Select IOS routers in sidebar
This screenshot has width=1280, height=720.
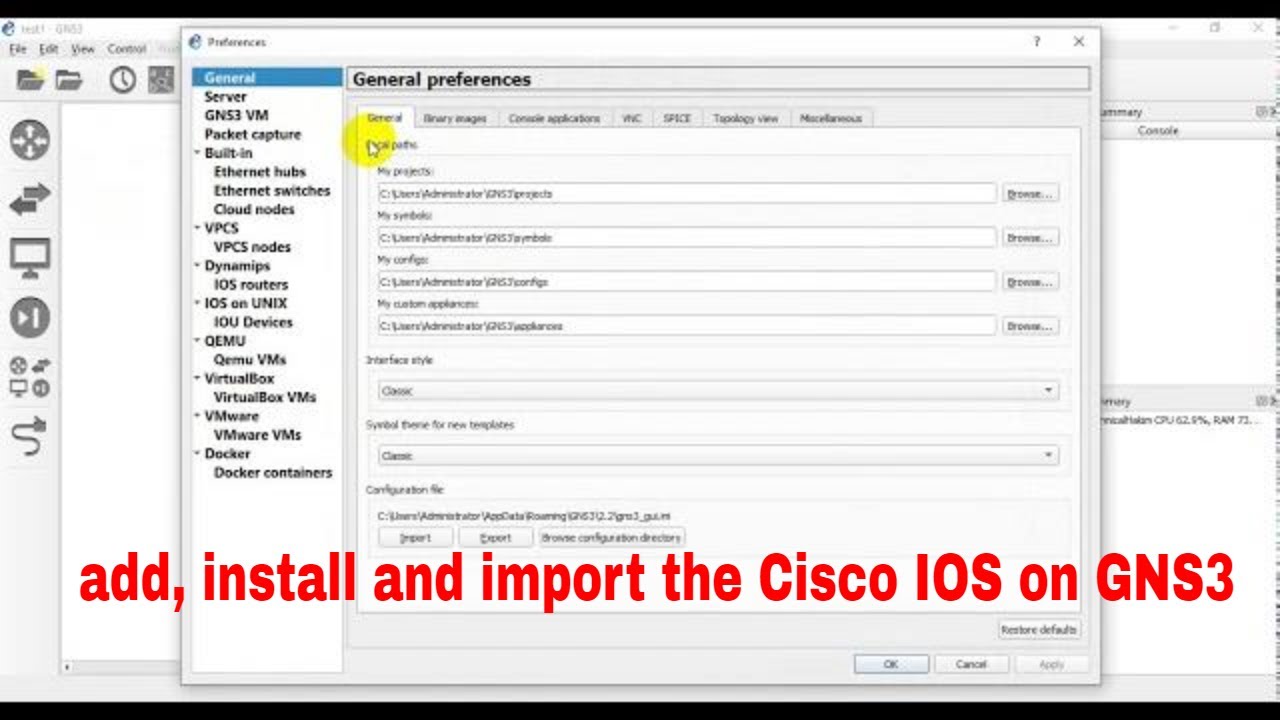[251, 285]
